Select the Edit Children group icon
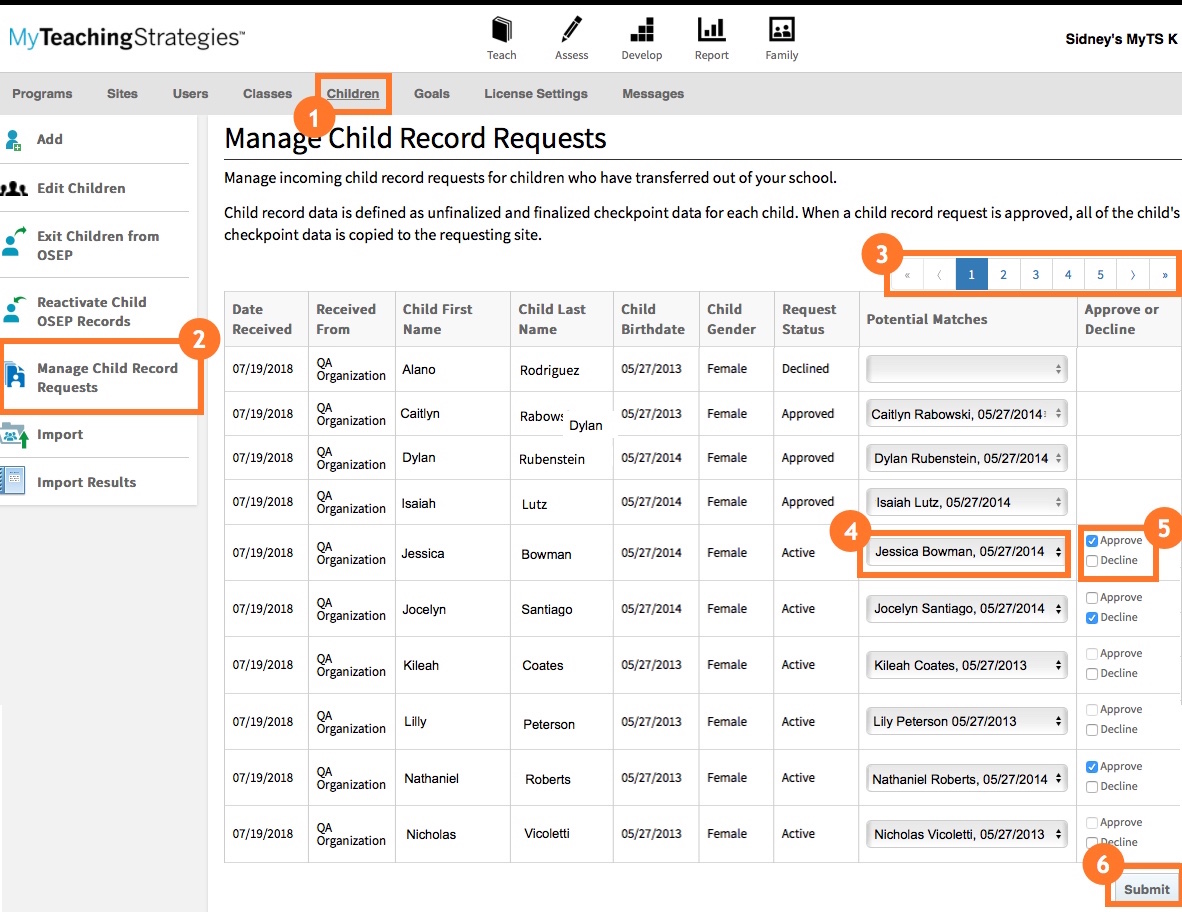The image size is (1182, 912). [14, 188]
